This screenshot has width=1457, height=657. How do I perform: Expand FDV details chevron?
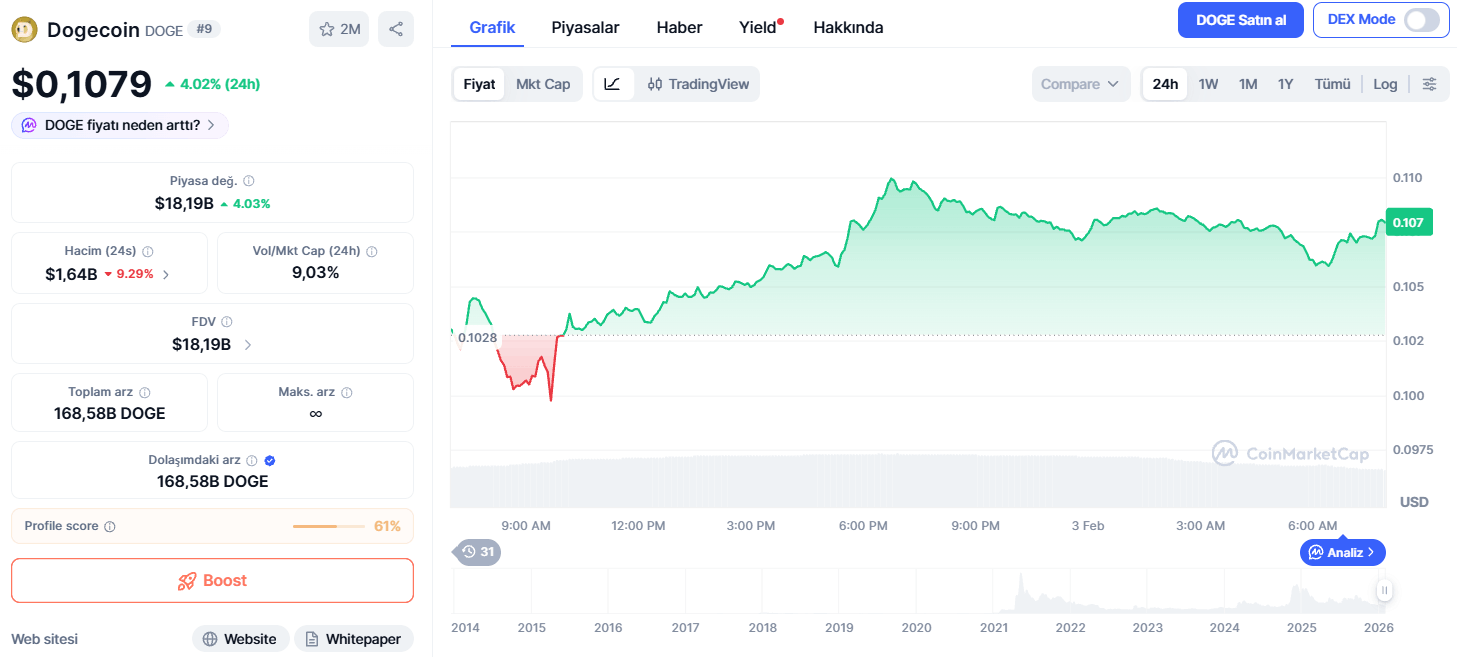click(248, 344)
